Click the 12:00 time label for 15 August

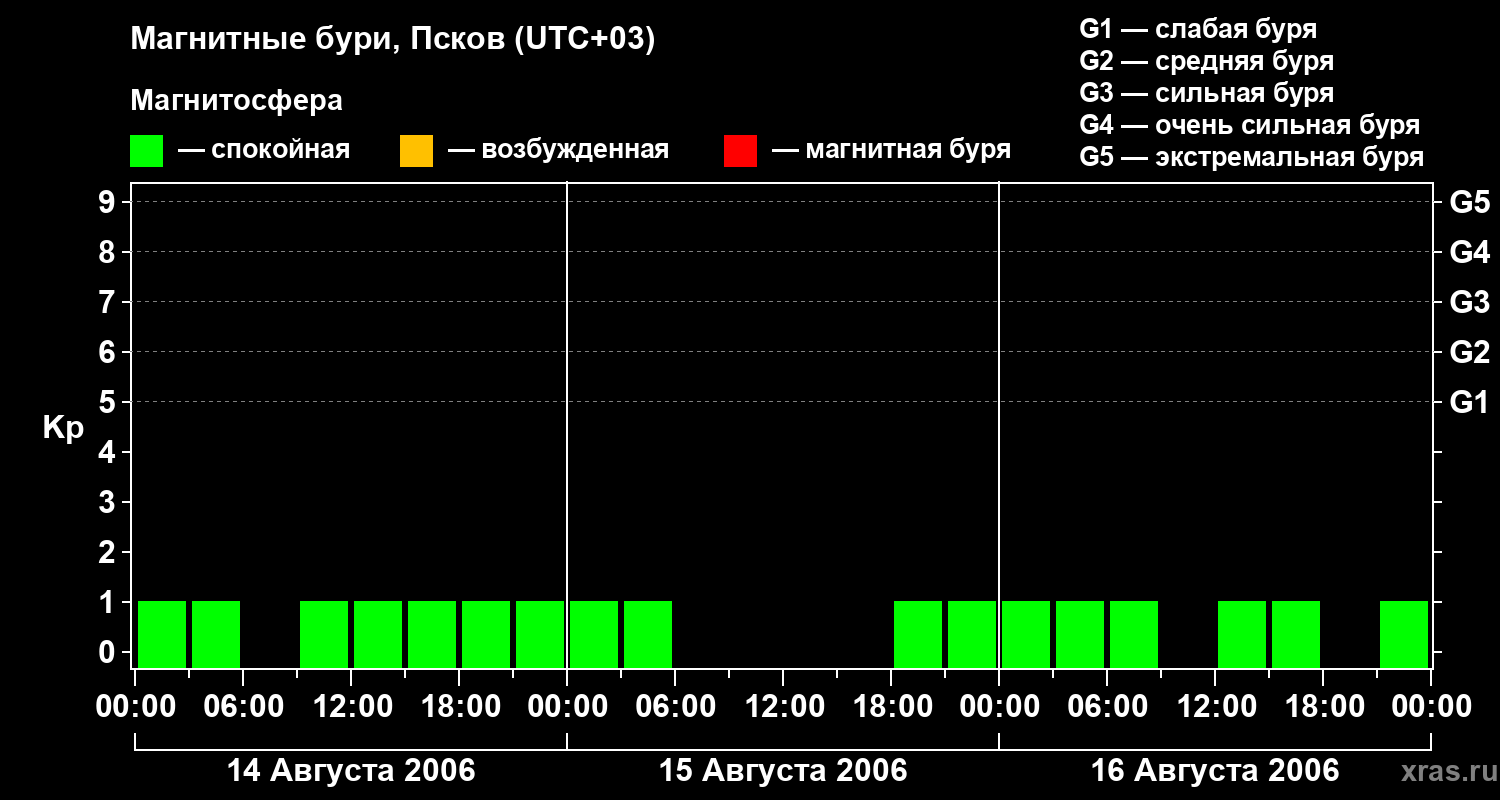coord(783,707)
